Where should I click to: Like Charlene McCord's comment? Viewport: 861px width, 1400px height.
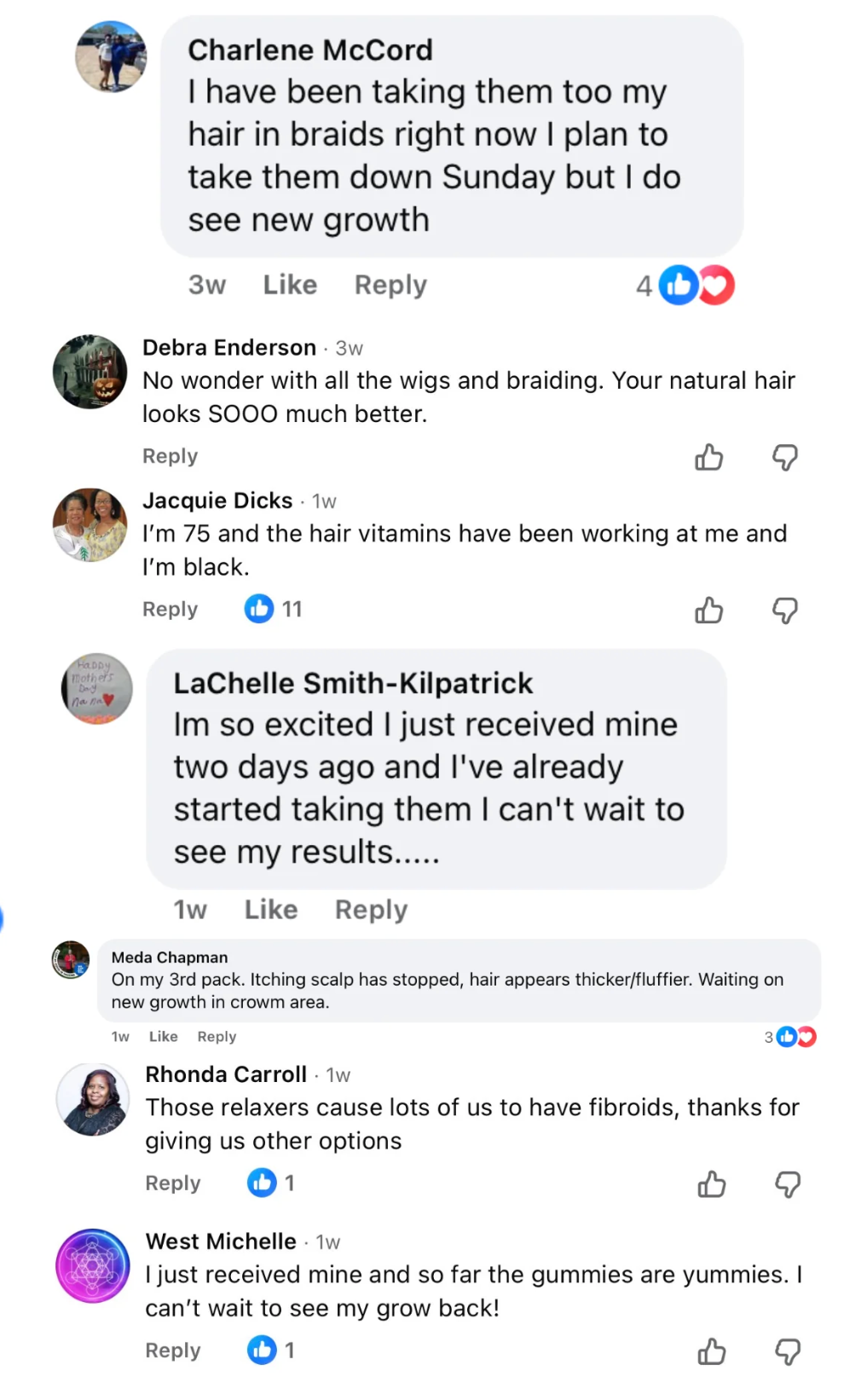click(290, 285)
